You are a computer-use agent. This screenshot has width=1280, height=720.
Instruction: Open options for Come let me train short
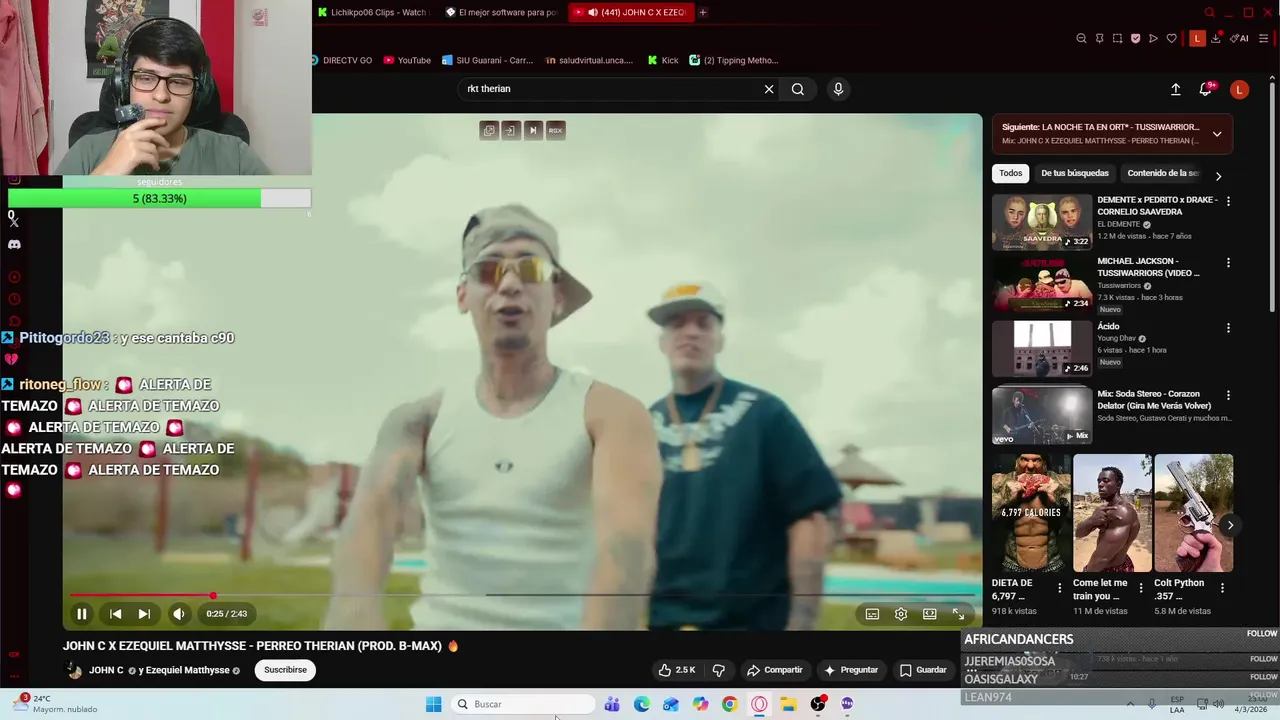pos(1141,588)
